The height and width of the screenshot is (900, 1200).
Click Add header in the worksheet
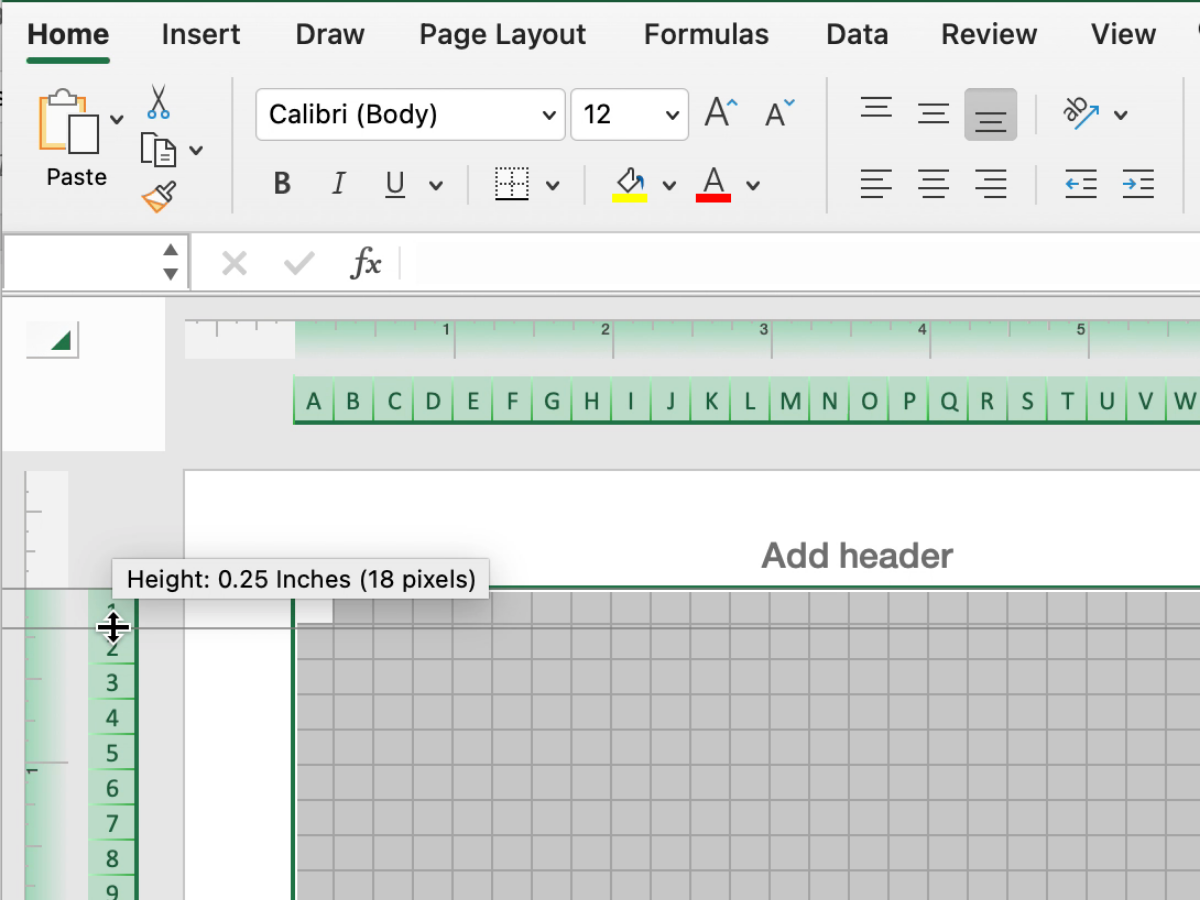click(857, 556)
